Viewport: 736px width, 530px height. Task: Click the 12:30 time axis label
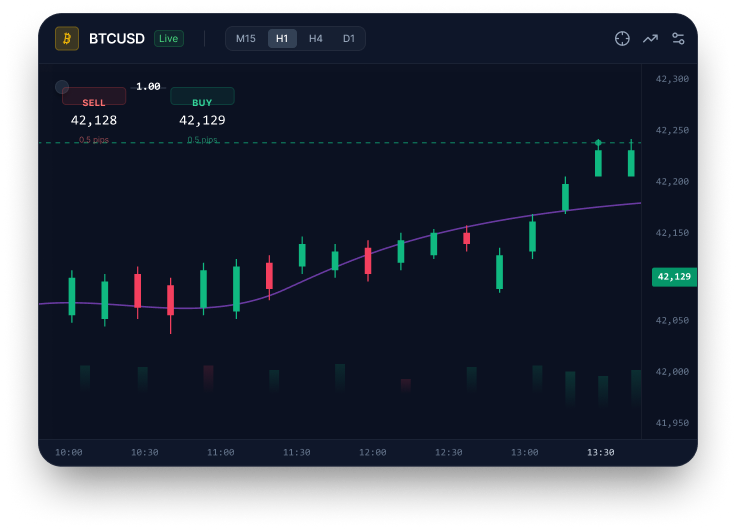[x=449, y=453]
